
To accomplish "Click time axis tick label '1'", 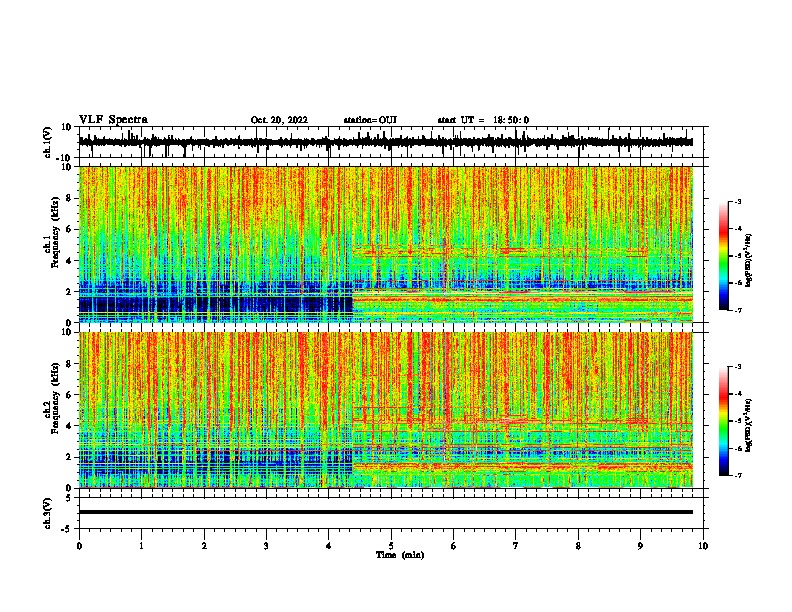I will click(141, 546).
